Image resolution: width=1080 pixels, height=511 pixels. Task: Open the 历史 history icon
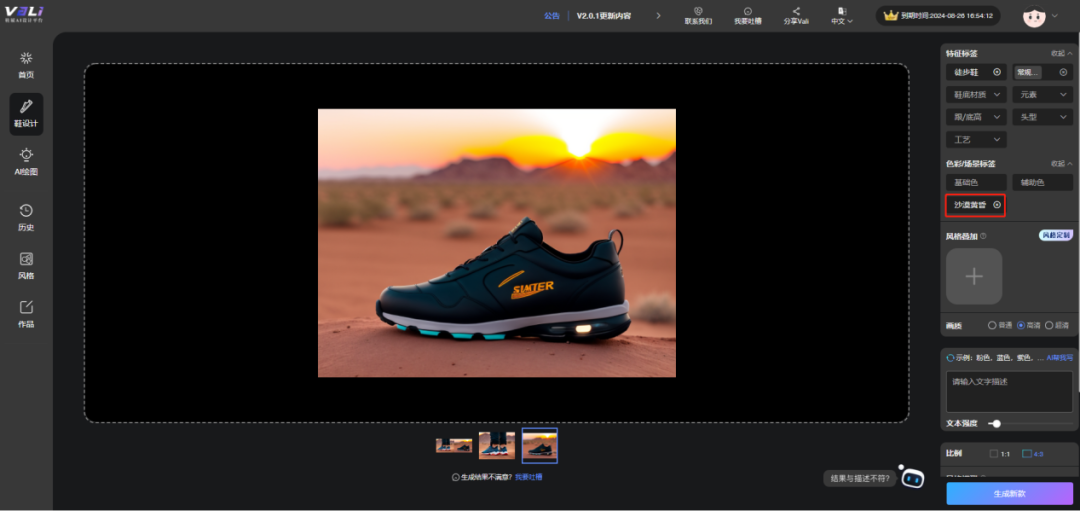(x=26, y=216)
